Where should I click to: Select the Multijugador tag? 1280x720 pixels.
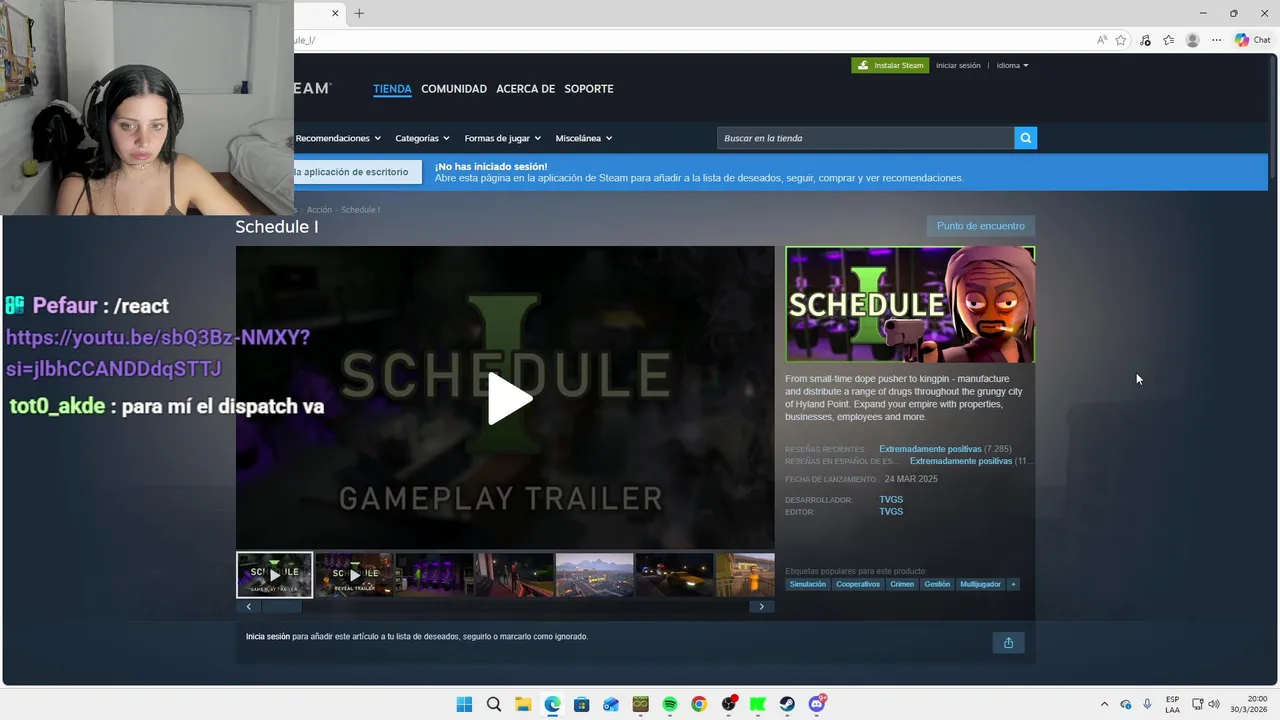tap(980, 584)
